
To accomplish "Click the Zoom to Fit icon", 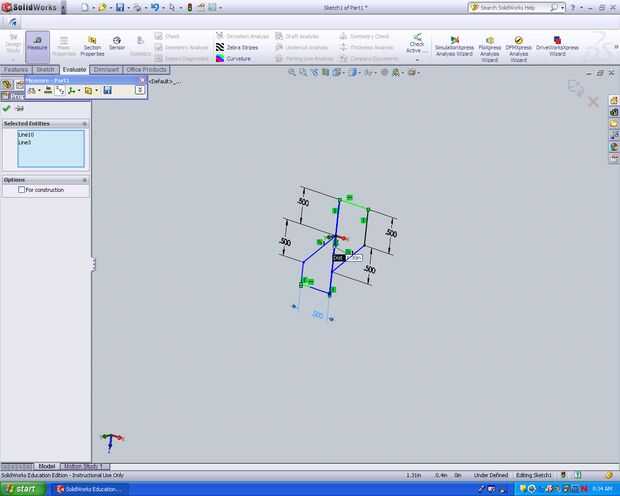I will click(292, 72).
